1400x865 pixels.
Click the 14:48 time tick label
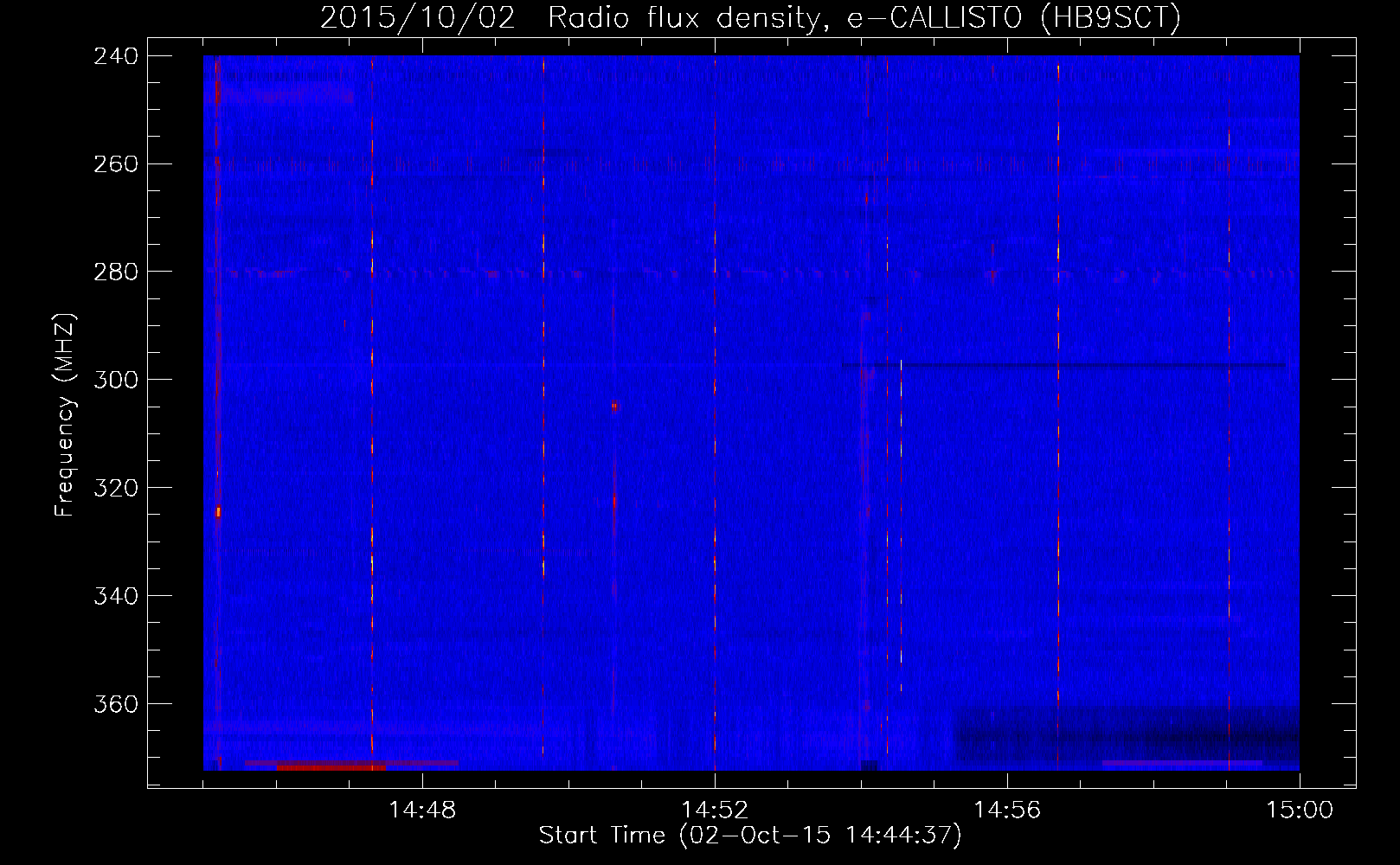pos(422,811)
